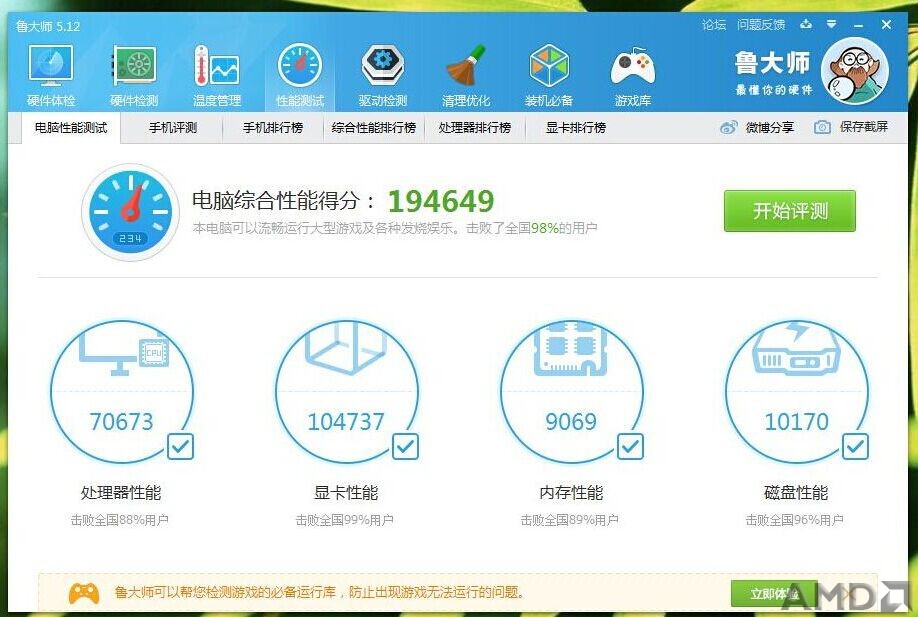Open the 装机必备 essential software cube
Screen dimensions: 918x617
tap(549, 76)
